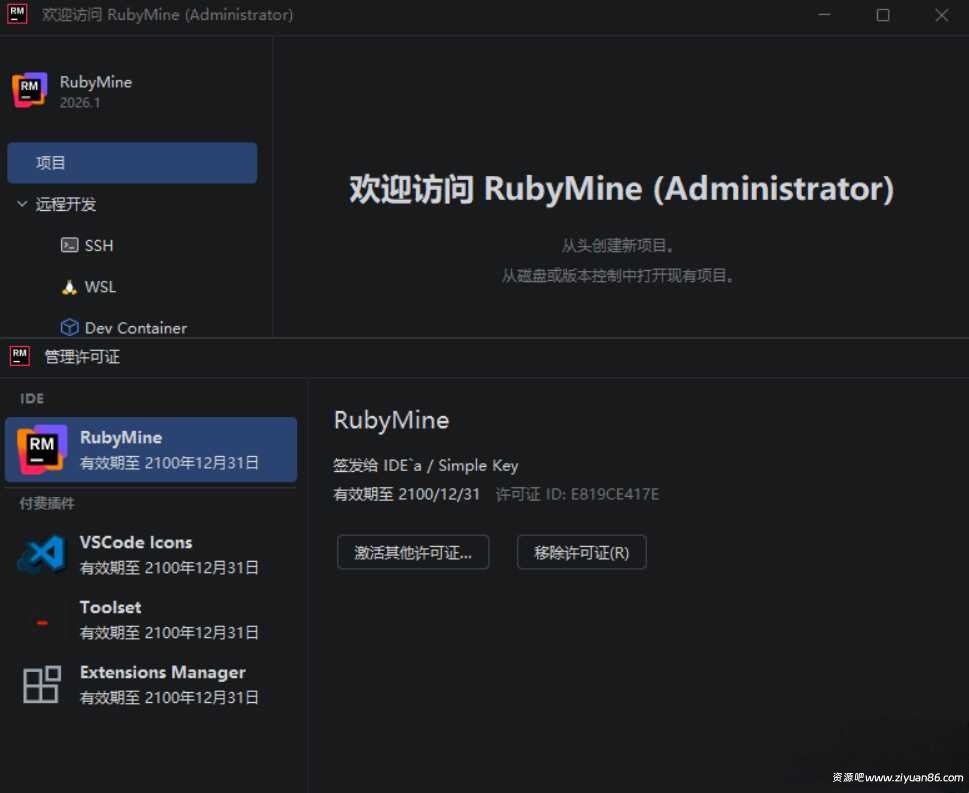Maximize the RubyMine welcome window
This screenshot has height=793, width=969.
(883, 15)
